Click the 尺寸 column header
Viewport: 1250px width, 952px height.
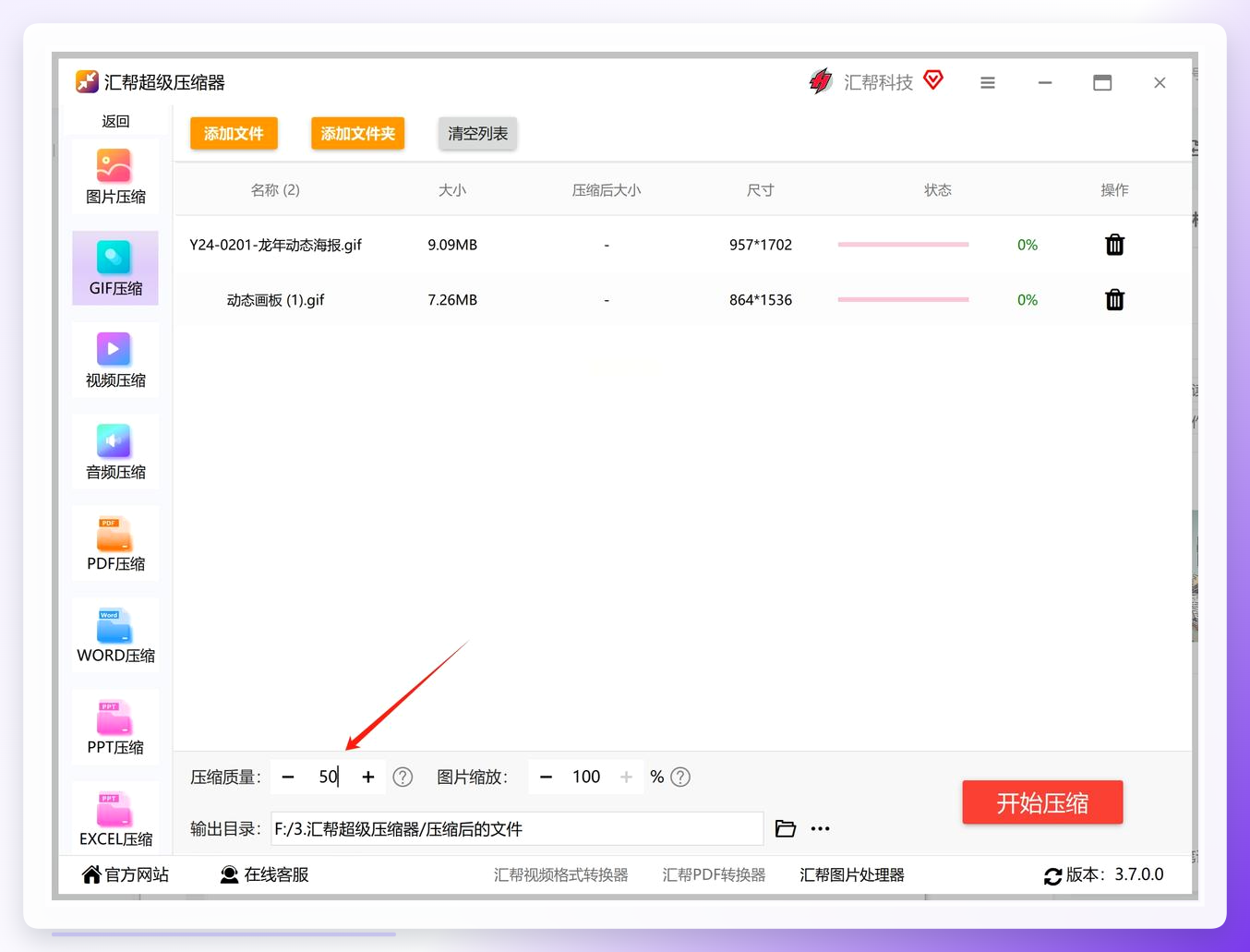pyautogui.click(x=761, y=190)
